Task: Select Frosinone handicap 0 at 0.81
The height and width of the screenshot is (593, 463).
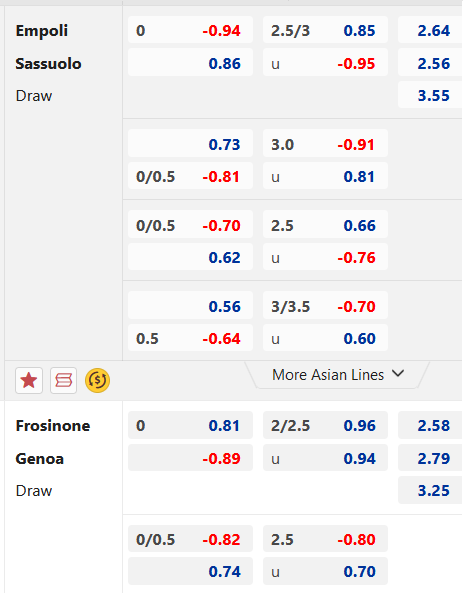Action: click(x=190, y=425)
